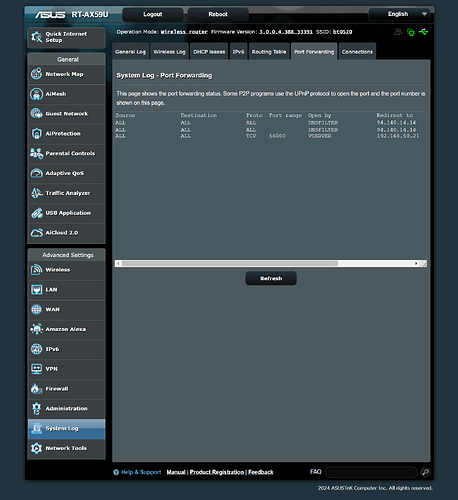
Task: Open AiCloud 2.0 page
Action: (x=66, y=233)
